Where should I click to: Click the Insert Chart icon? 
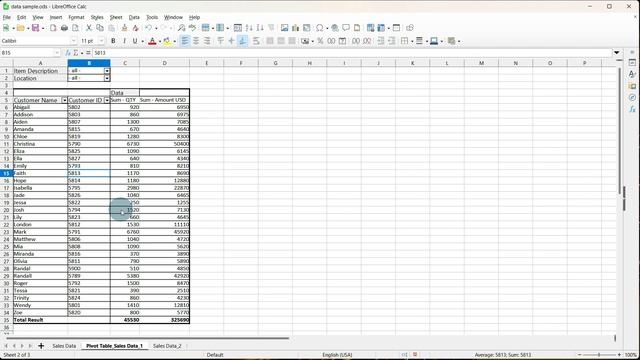point(296,28)
